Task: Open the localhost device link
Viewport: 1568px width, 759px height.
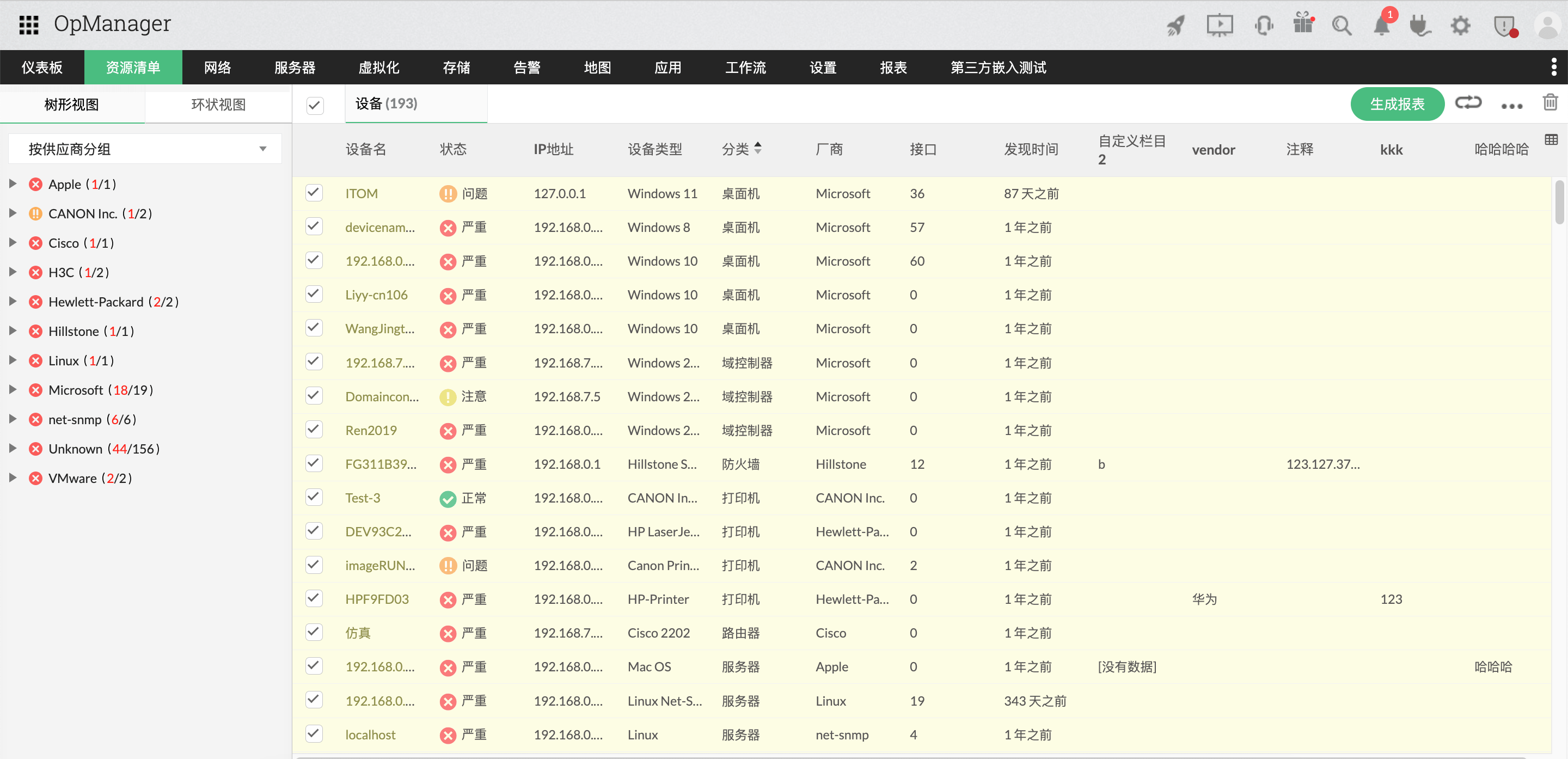Action: [x=370, y=734]
